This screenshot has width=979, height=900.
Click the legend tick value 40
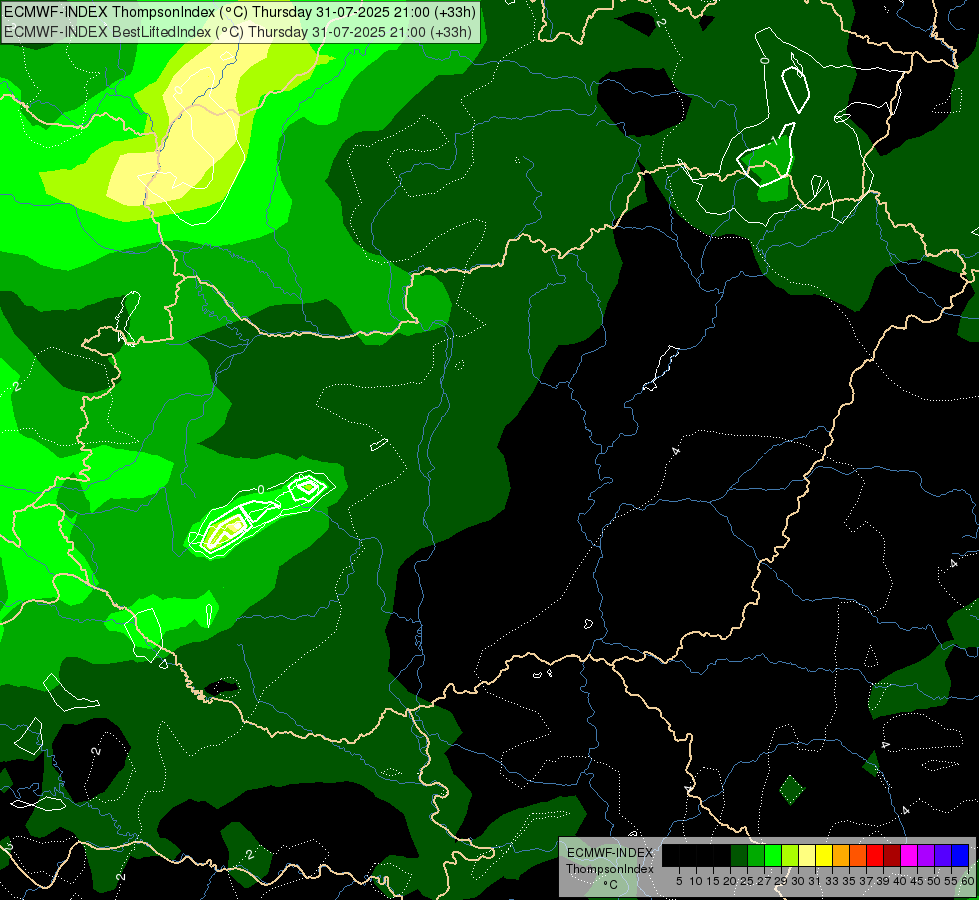pyautogui.click(x=899, y=881)
